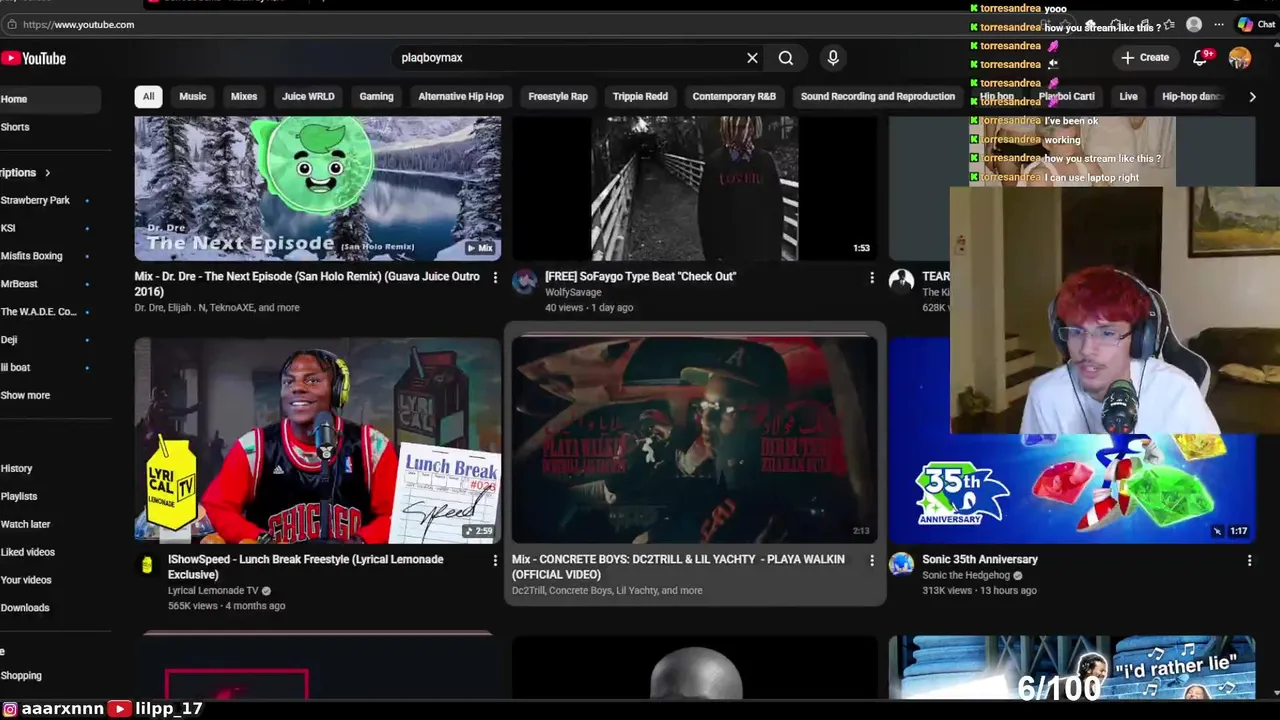Click the Create button
1280x720 pixels.
tap(1145, 58)
